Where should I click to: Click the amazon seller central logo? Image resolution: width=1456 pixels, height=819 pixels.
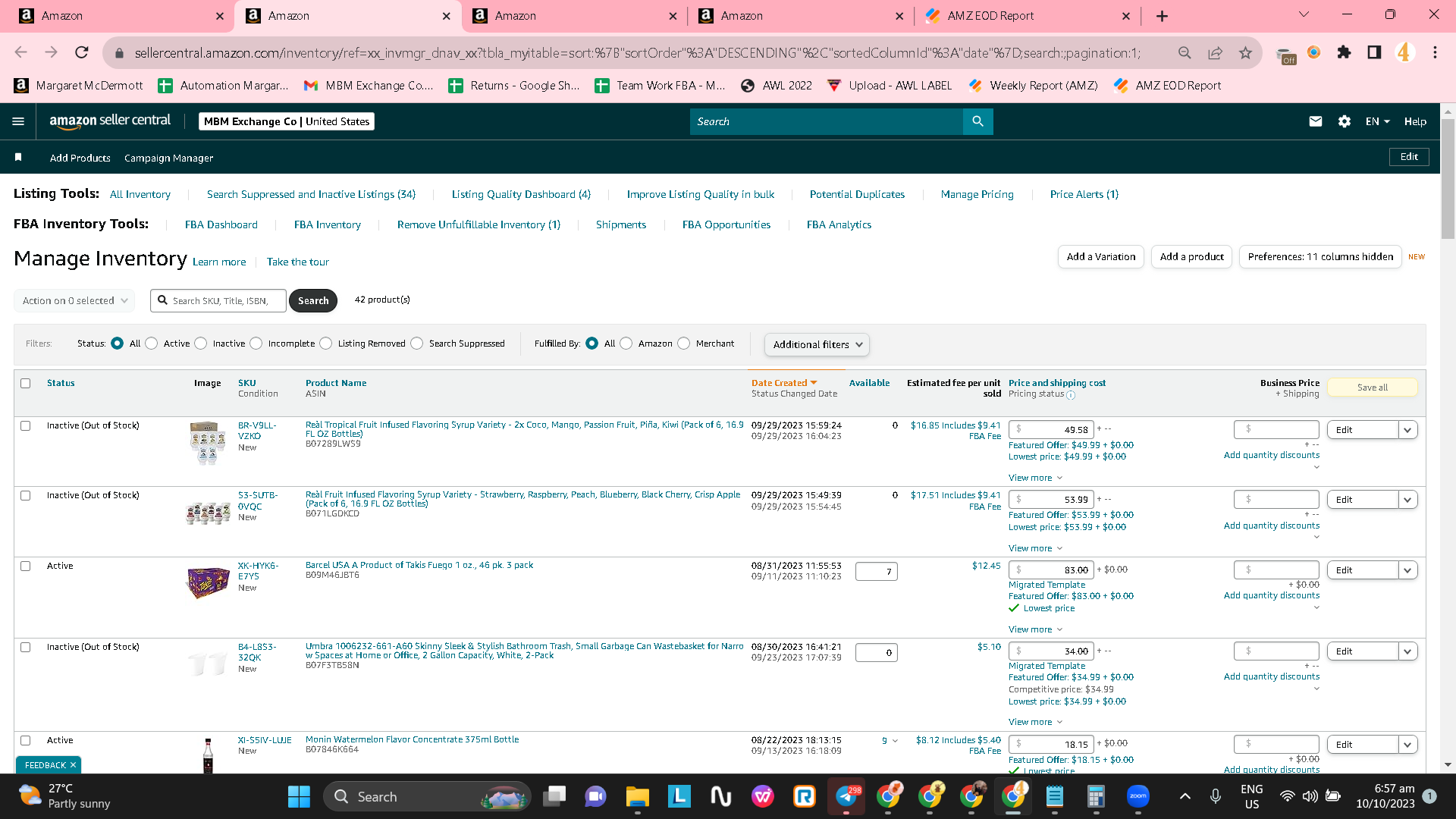[110, 121]
